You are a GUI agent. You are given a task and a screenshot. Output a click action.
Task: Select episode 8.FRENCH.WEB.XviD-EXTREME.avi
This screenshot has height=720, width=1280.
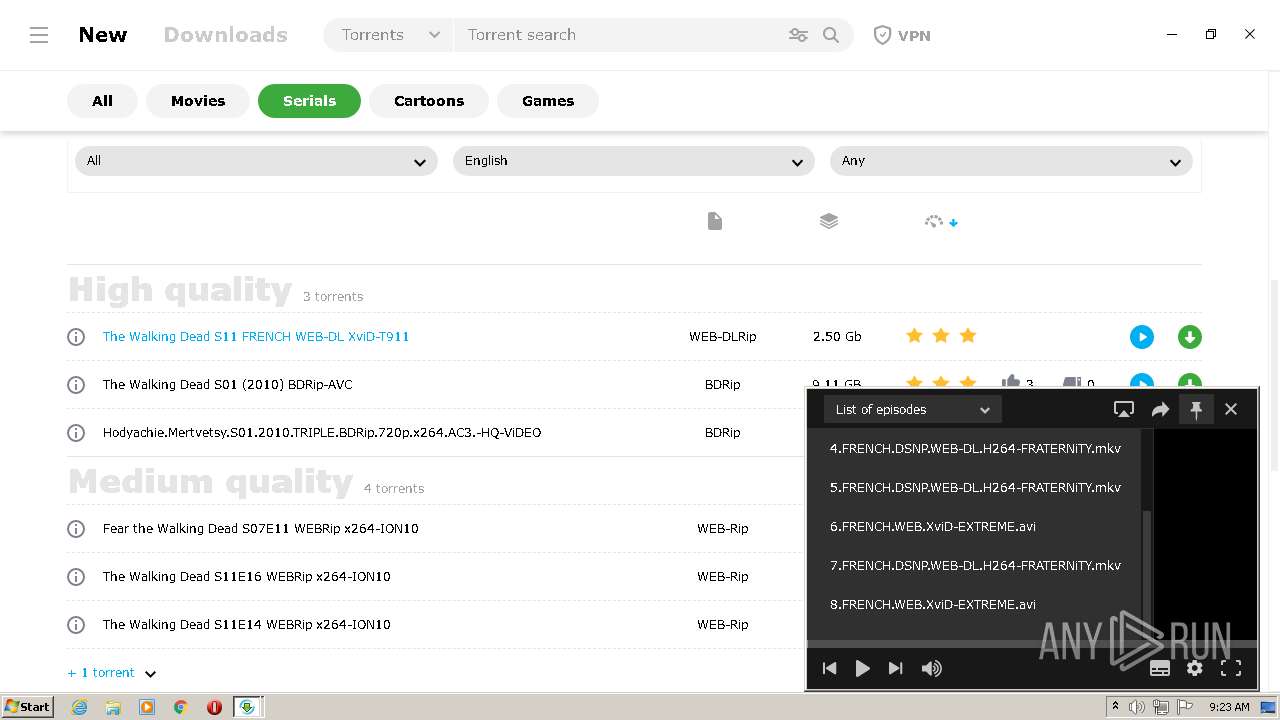(975, 604)
